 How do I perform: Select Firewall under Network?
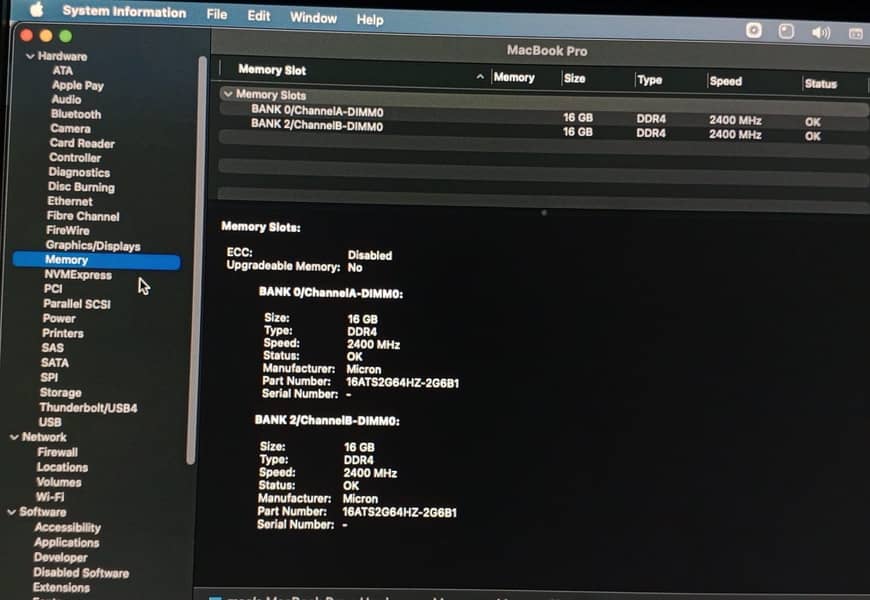pyautogui.click(x=57, y=452)
